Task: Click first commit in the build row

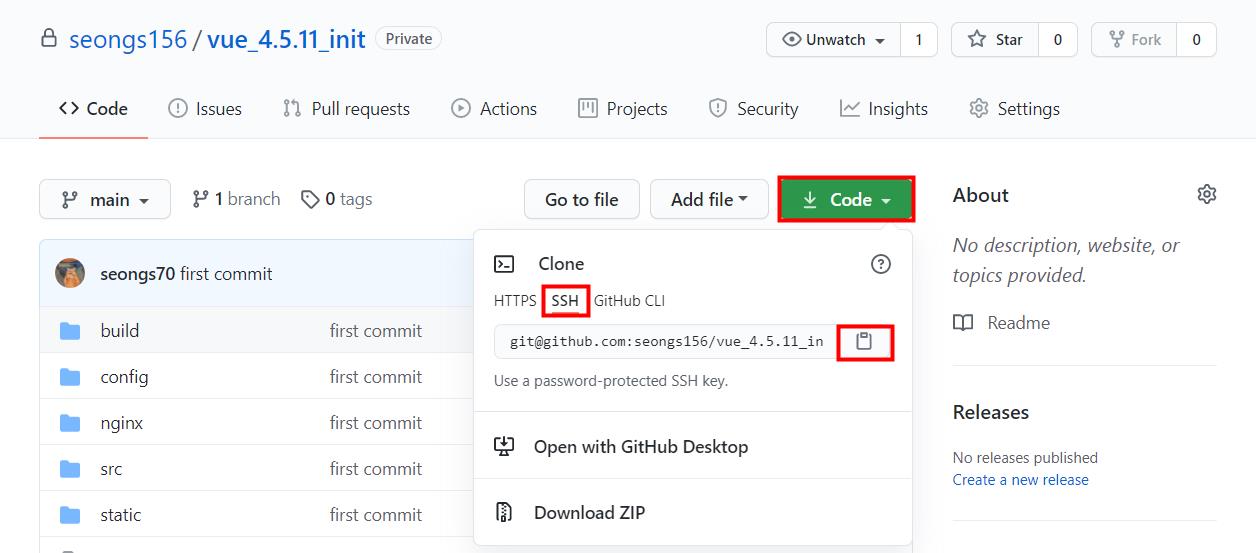Action: (x=376, y=331)
